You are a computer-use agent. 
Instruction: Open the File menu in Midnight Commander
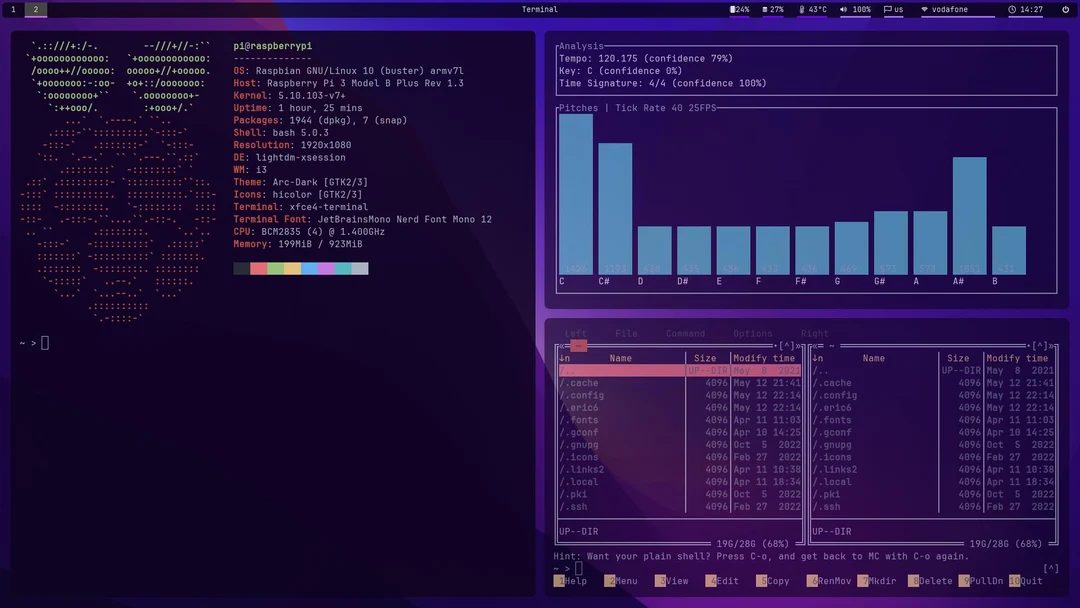628,333
